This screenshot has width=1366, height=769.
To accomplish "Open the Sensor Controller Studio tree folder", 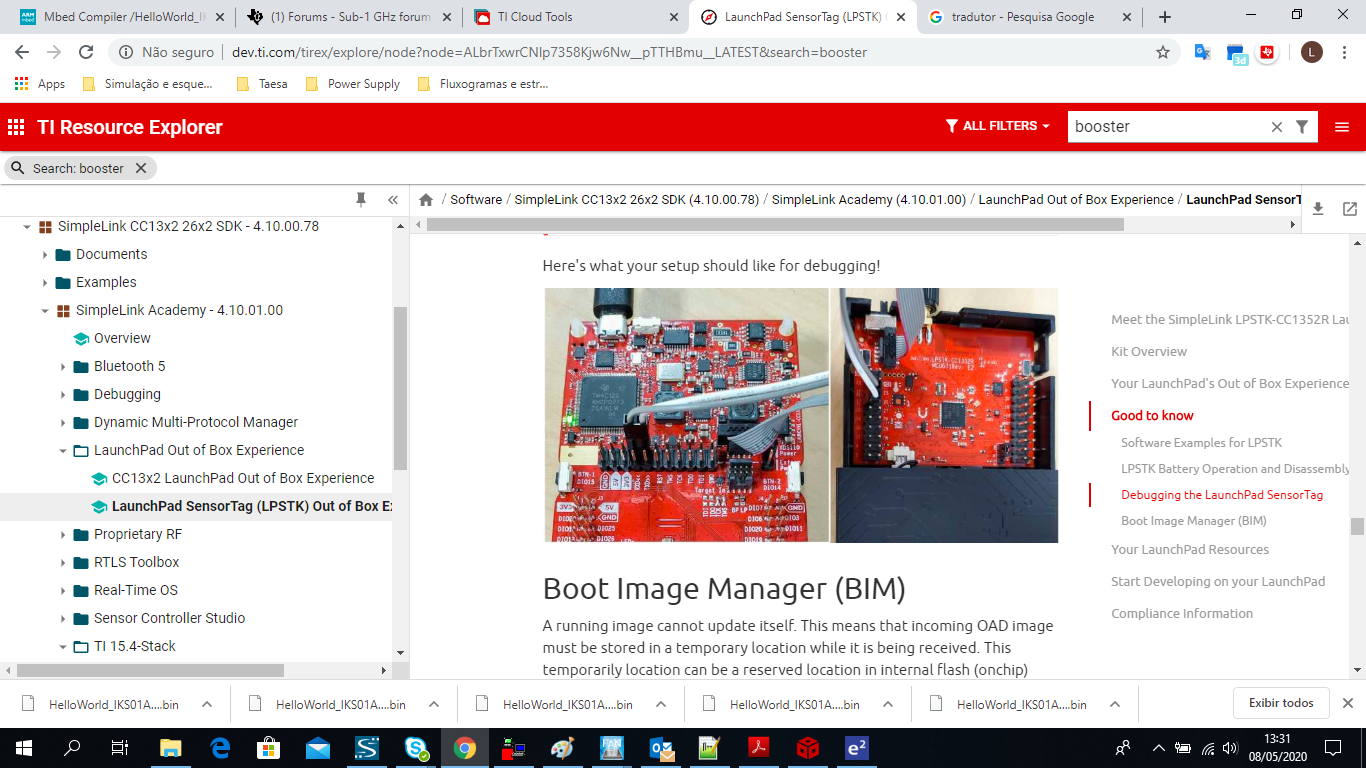I will point(169,618).
